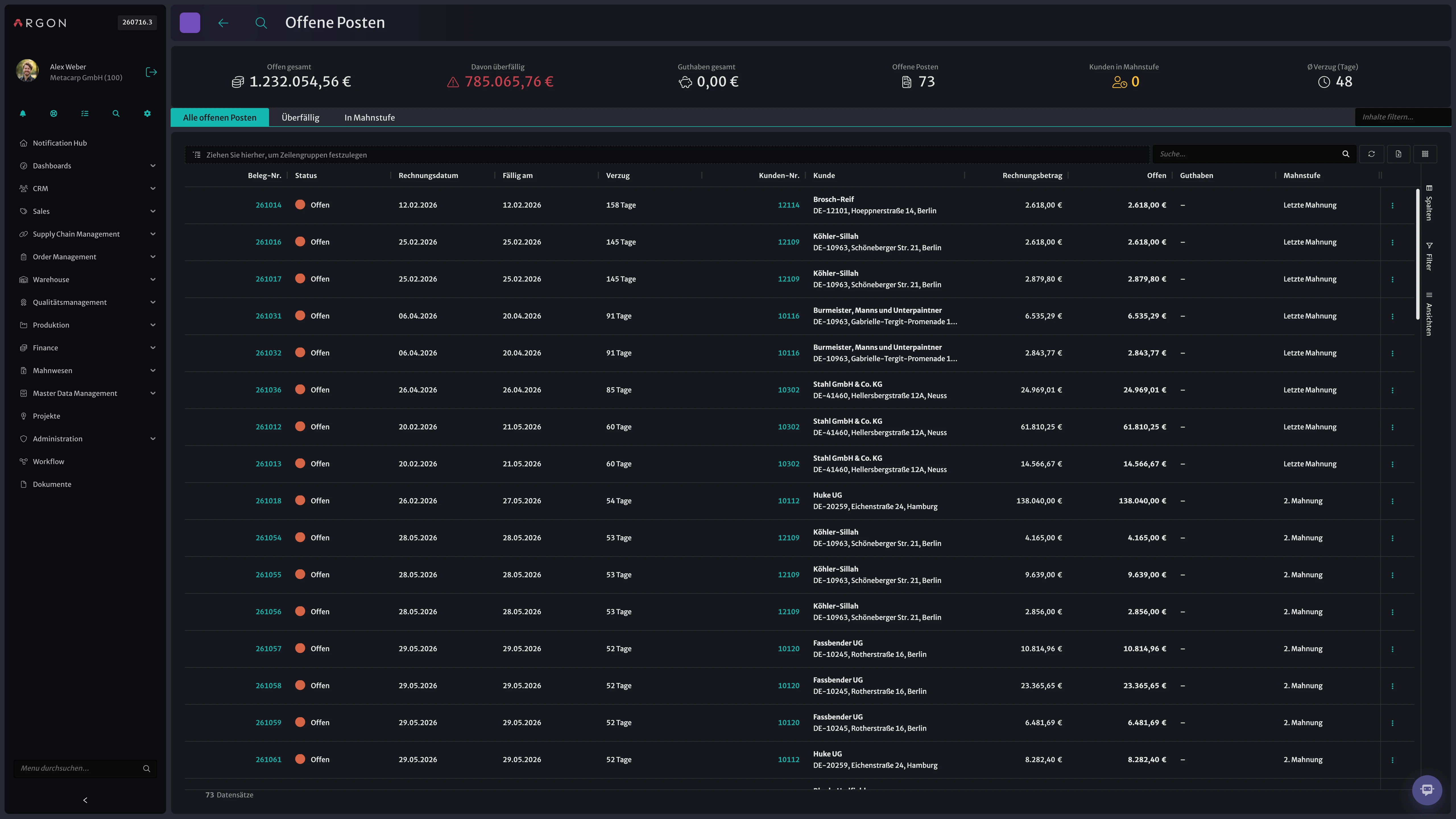This screenshot has width=1456, height=819.
Task: Open the row menu for Beleg 261018
Action: [x=1392, y=501]
